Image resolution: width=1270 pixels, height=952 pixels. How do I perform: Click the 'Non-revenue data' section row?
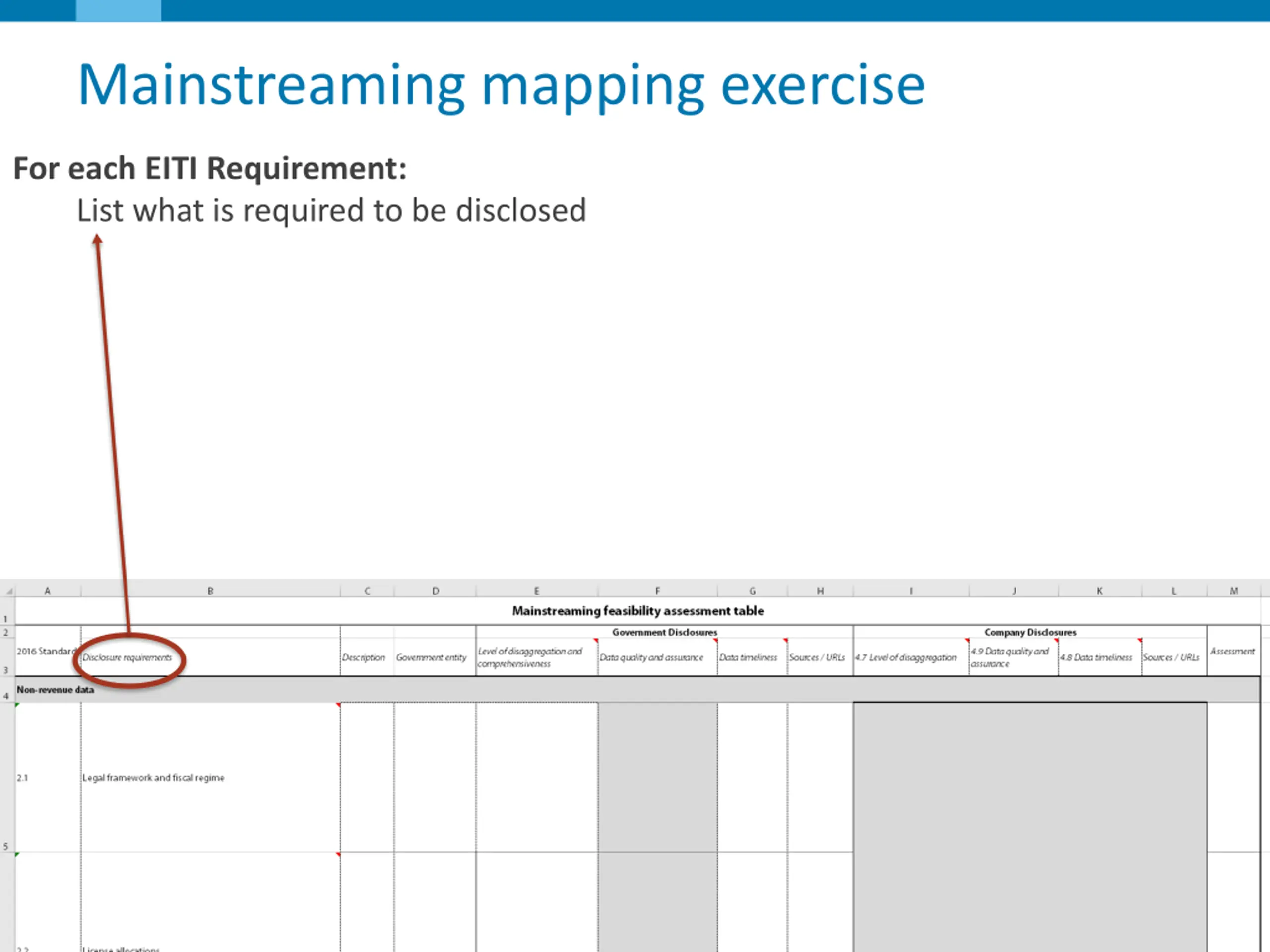tap(638, 689)
